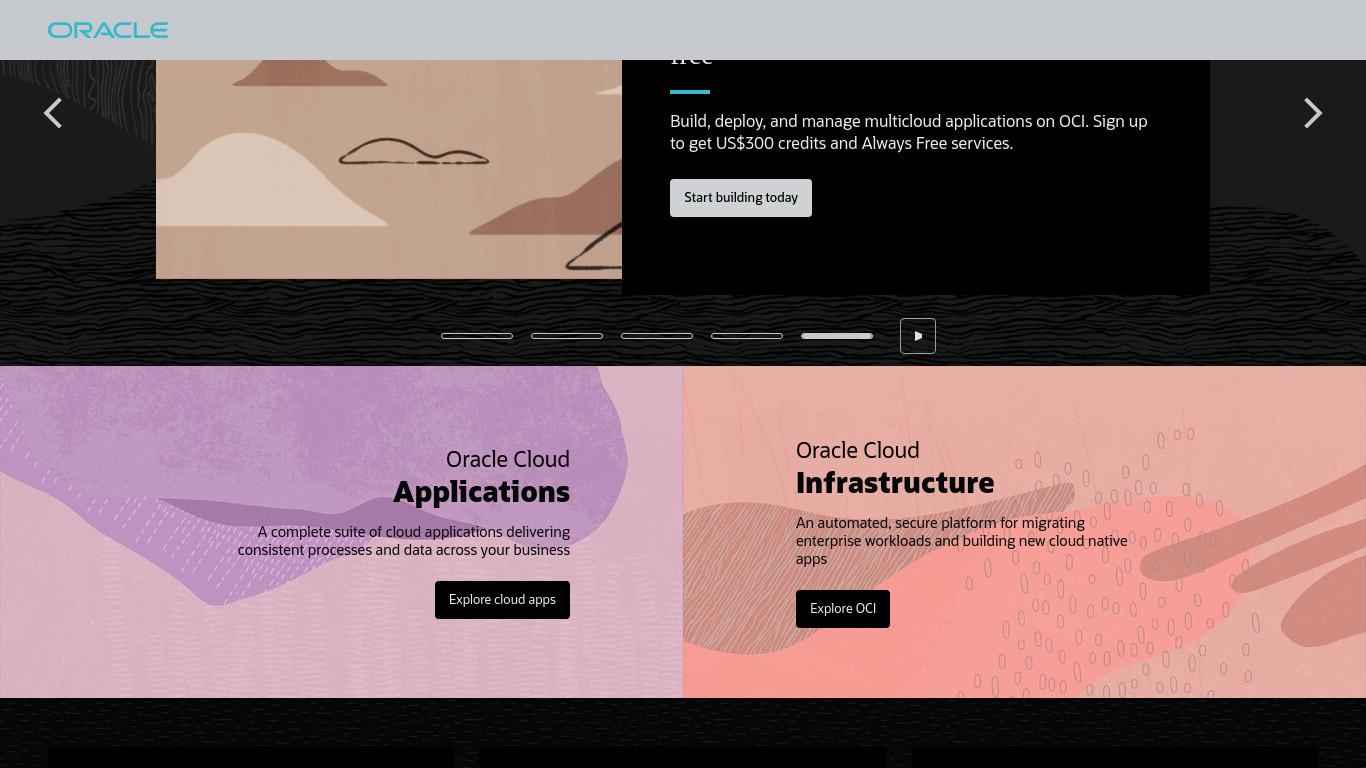The width and height of the screenshot is (1366, 768).
Task: Click the Applications heading
Action: pyautogui.click(x=481, y=492)
